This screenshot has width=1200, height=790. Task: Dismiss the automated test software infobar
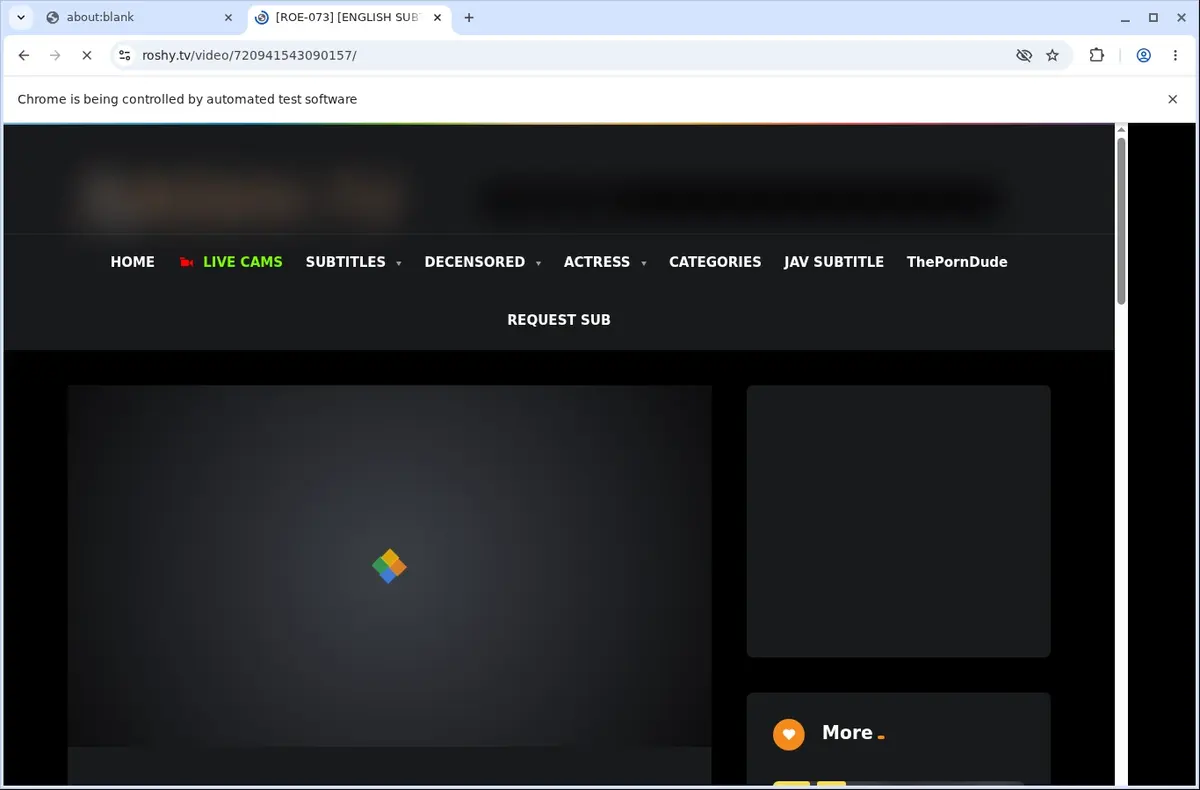click(x=1173, y=99)
